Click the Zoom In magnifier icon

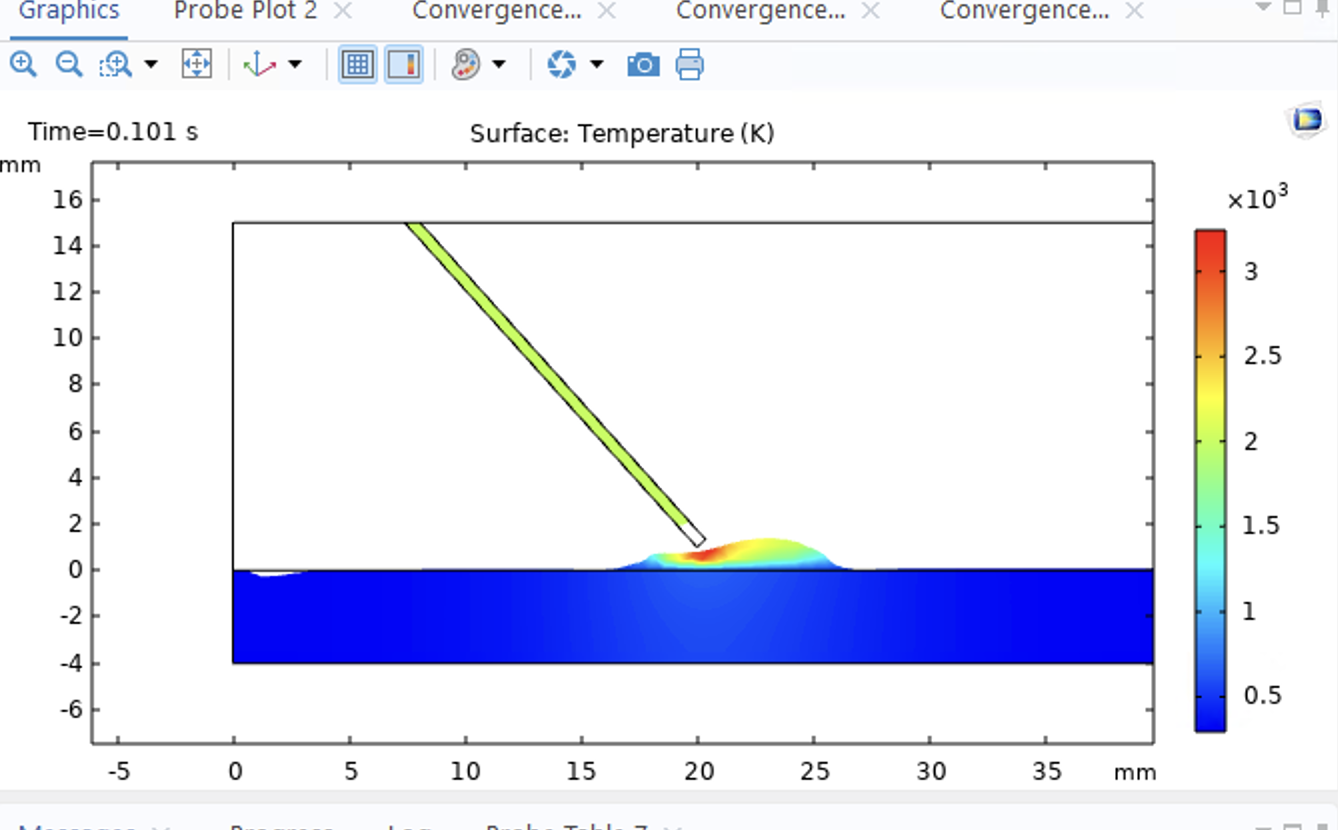[x=23, y=65]
